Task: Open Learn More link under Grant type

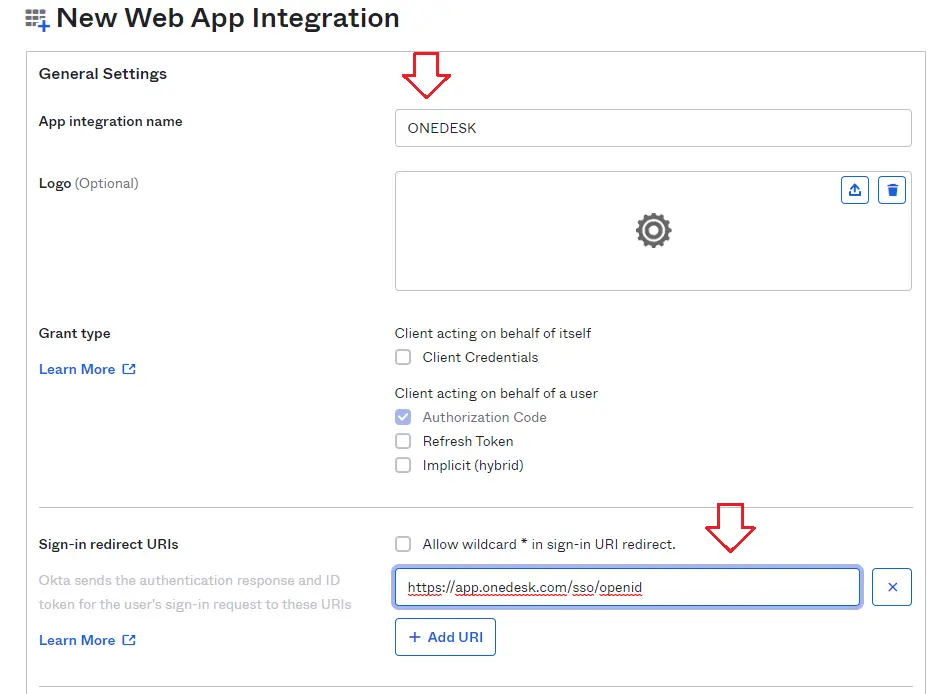Action: click(x=77, y=369)
